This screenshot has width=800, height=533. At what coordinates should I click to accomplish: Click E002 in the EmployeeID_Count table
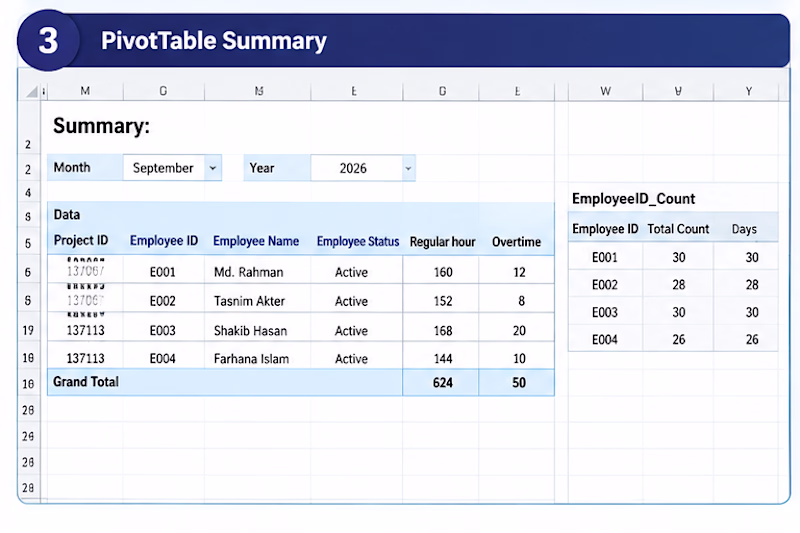tap(605, 285)
